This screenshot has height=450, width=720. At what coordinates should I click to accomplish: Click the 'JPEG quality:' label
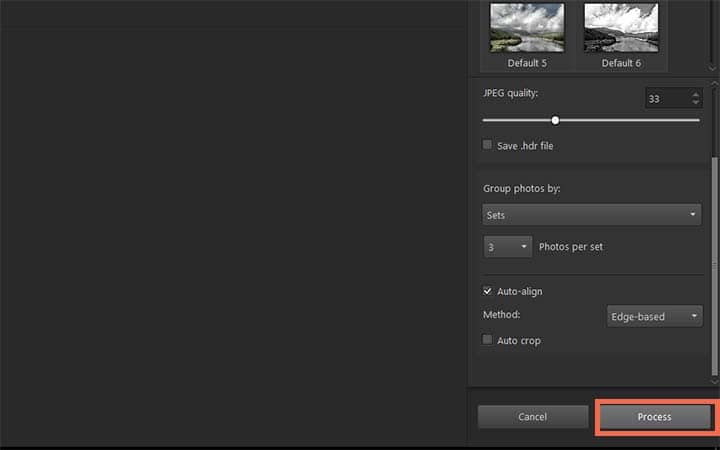[x=510, y=93]
